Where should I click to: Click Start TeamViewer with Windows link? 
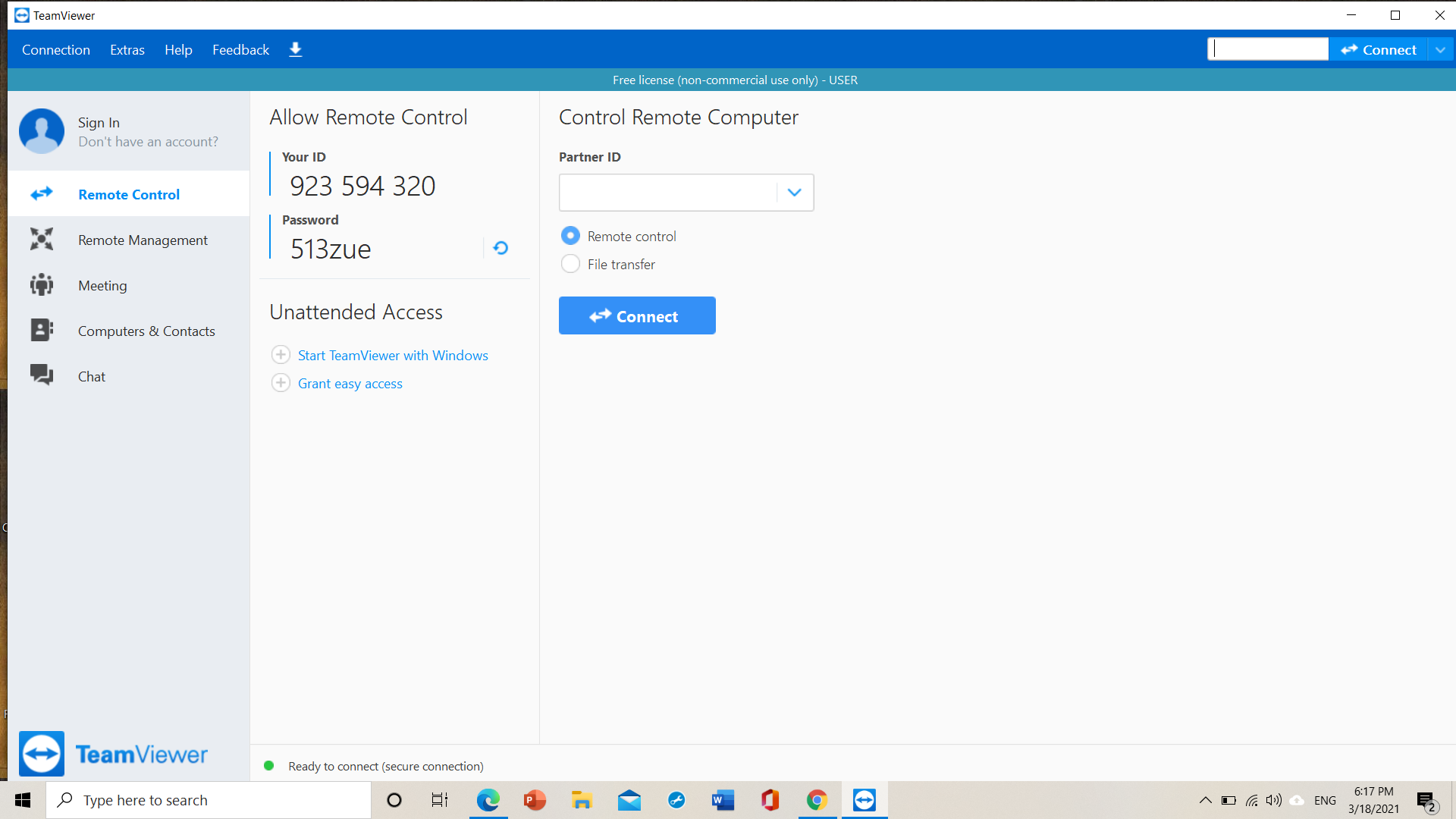pos(393,356)
